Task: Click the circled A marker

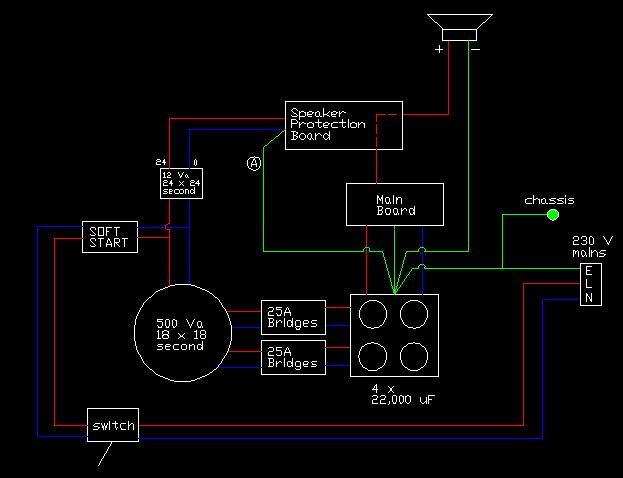Action: [254, 163]
